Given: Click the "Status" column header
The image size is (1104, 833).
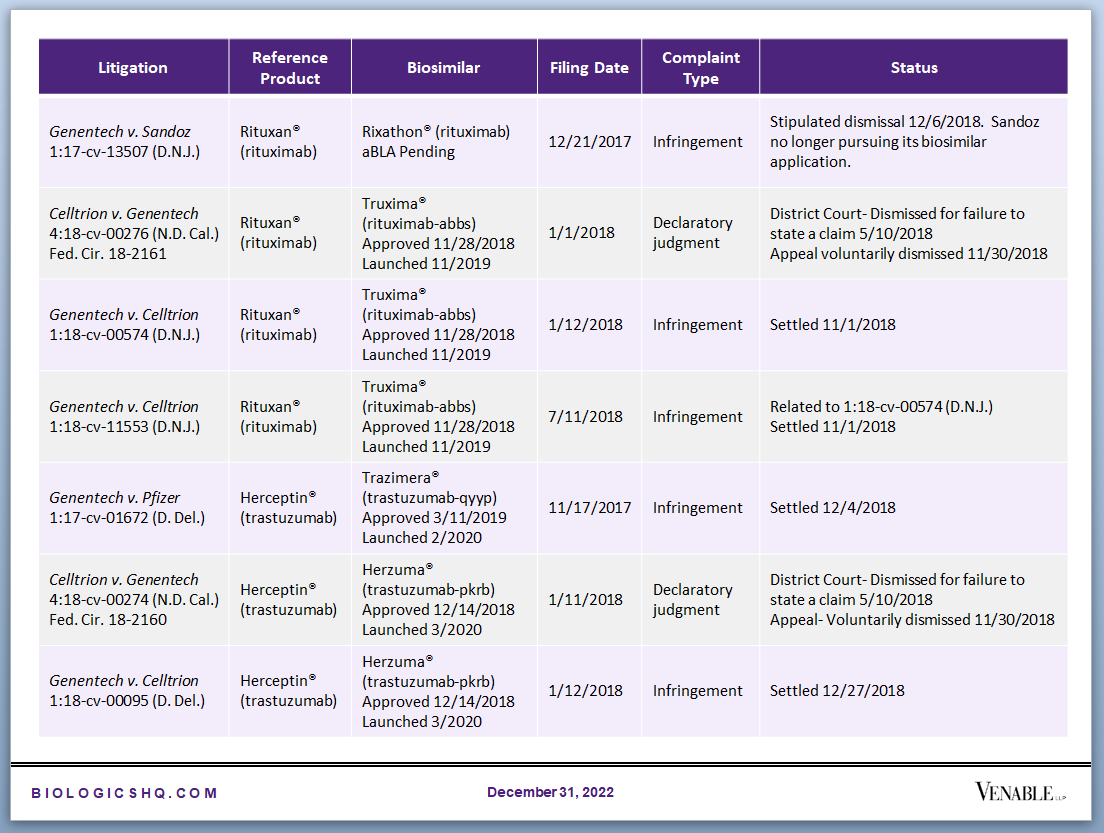Looking at the screenshot, I should [x=914, y=68].
